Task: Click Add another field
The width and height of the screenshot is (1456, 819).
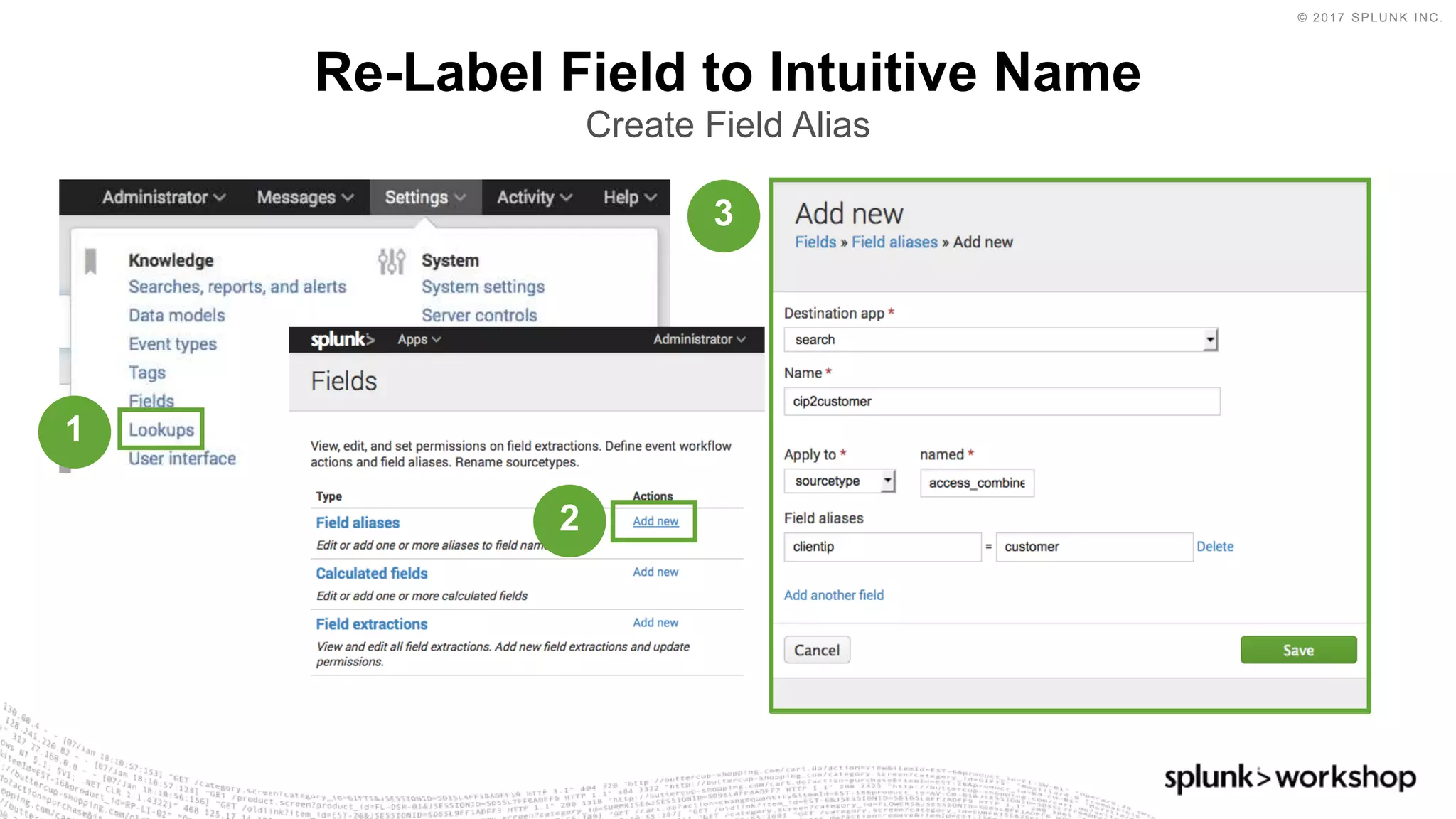Action: tap(834, 595)
